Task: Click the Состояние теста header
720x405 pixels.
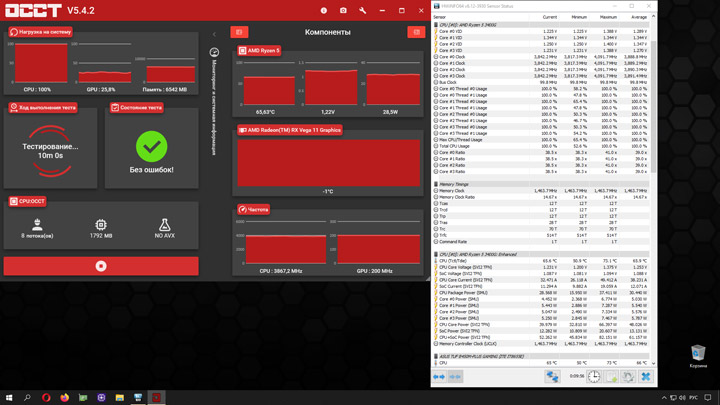Action: point(136,107)
